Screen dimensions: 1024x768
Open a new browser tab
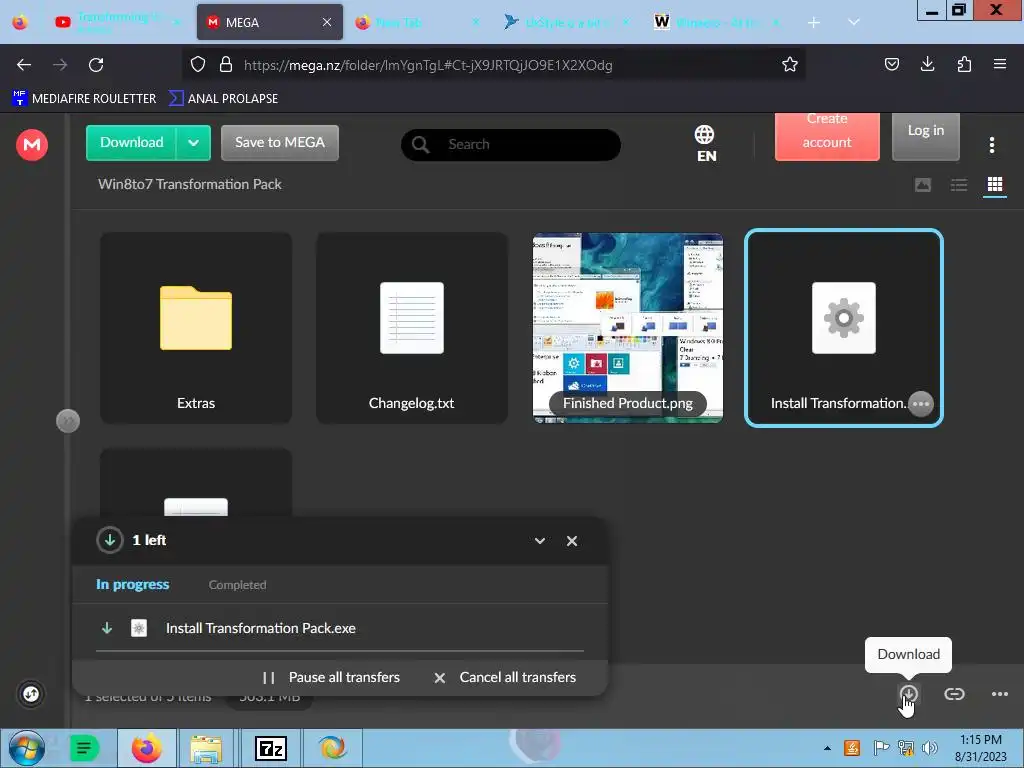tap(814, 22)
